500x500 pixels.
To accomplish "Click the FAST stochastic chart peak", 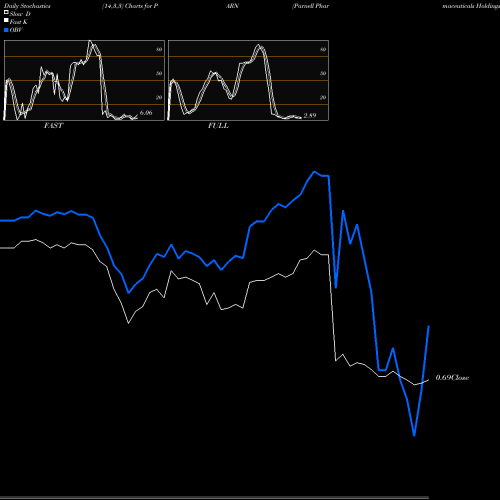I will point(90,41).
